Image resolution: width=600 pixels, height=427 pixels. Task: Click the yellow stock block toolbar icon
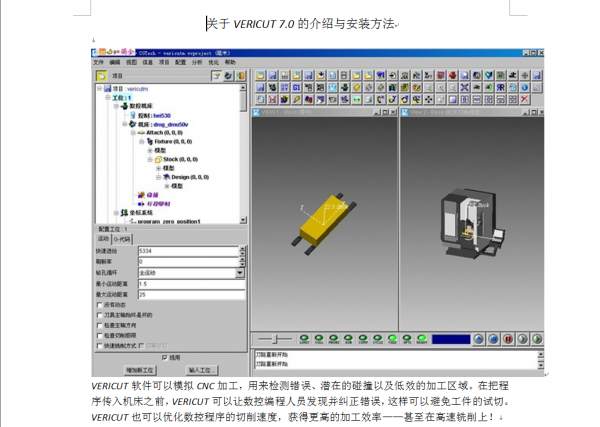(x=357, y=87)
